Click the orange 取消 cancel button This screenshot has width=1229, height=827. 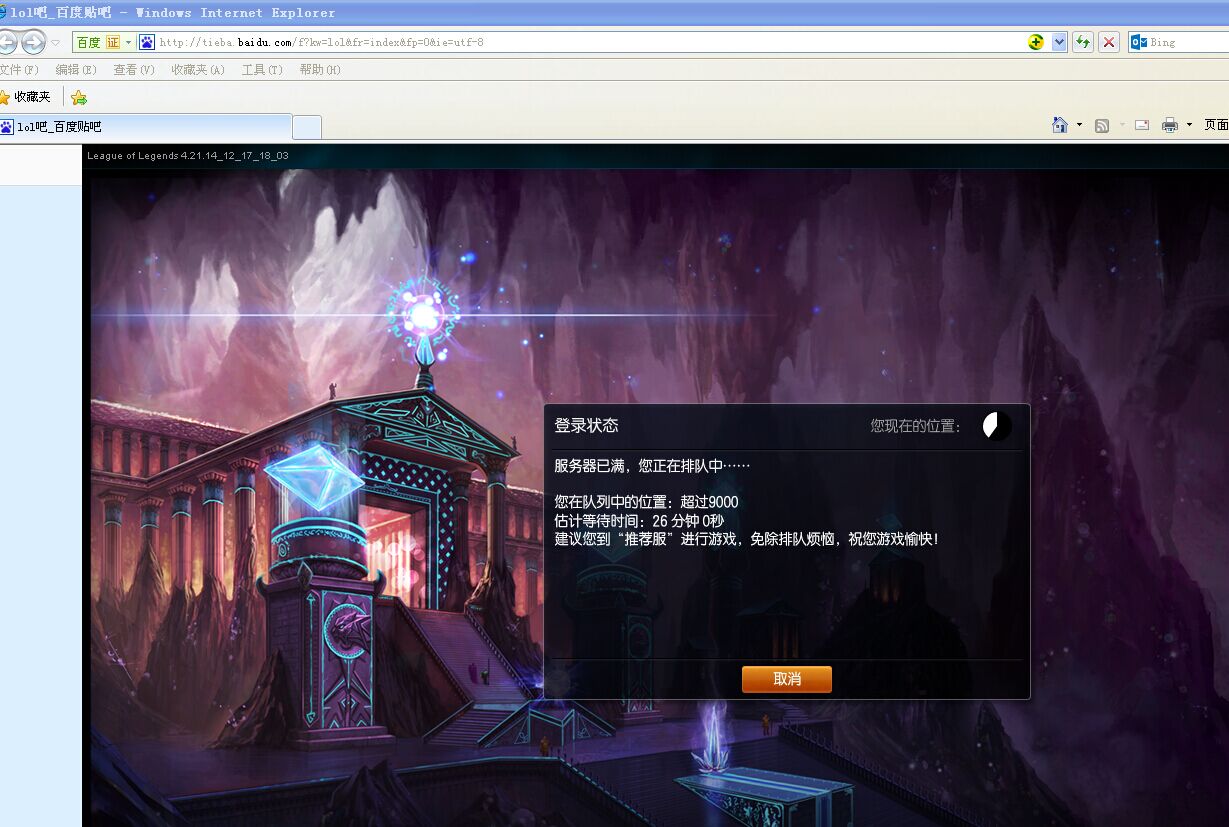787,679
